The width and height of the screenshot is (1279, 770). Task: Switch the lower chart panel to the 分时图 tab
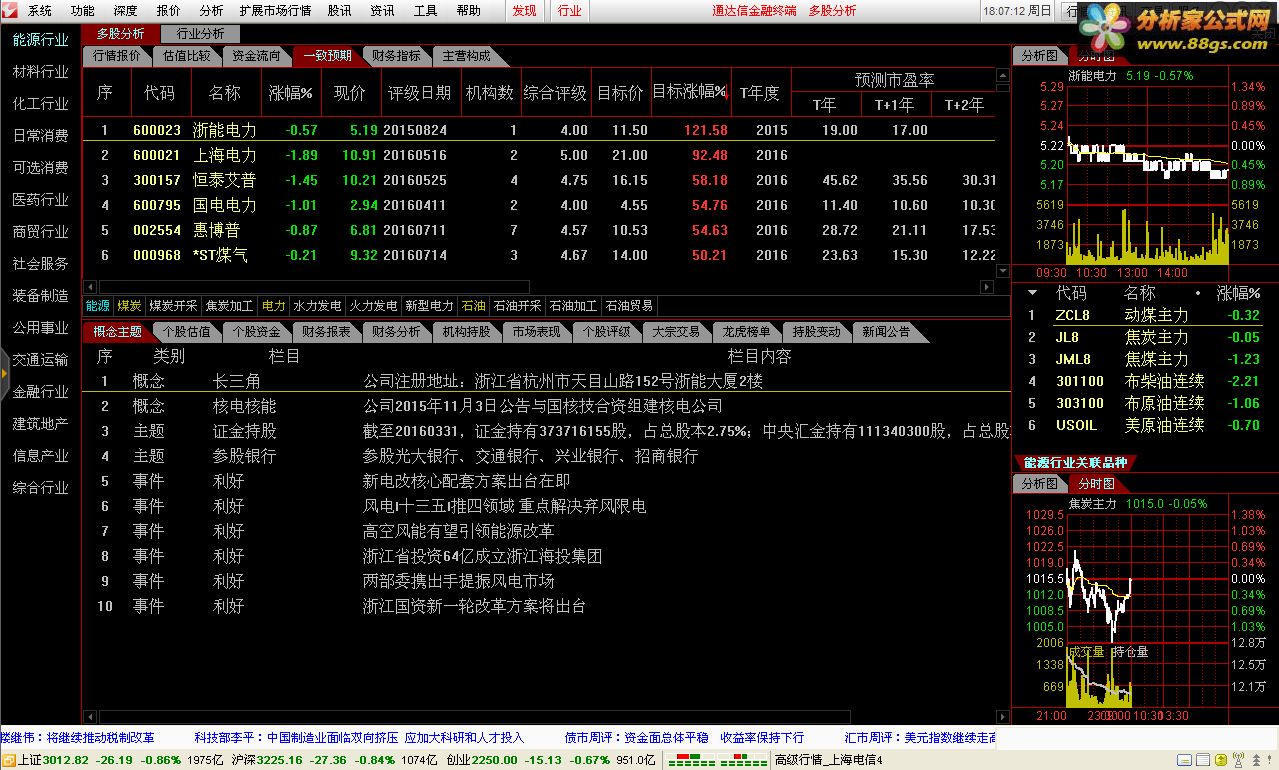(x=1097, y=484)
